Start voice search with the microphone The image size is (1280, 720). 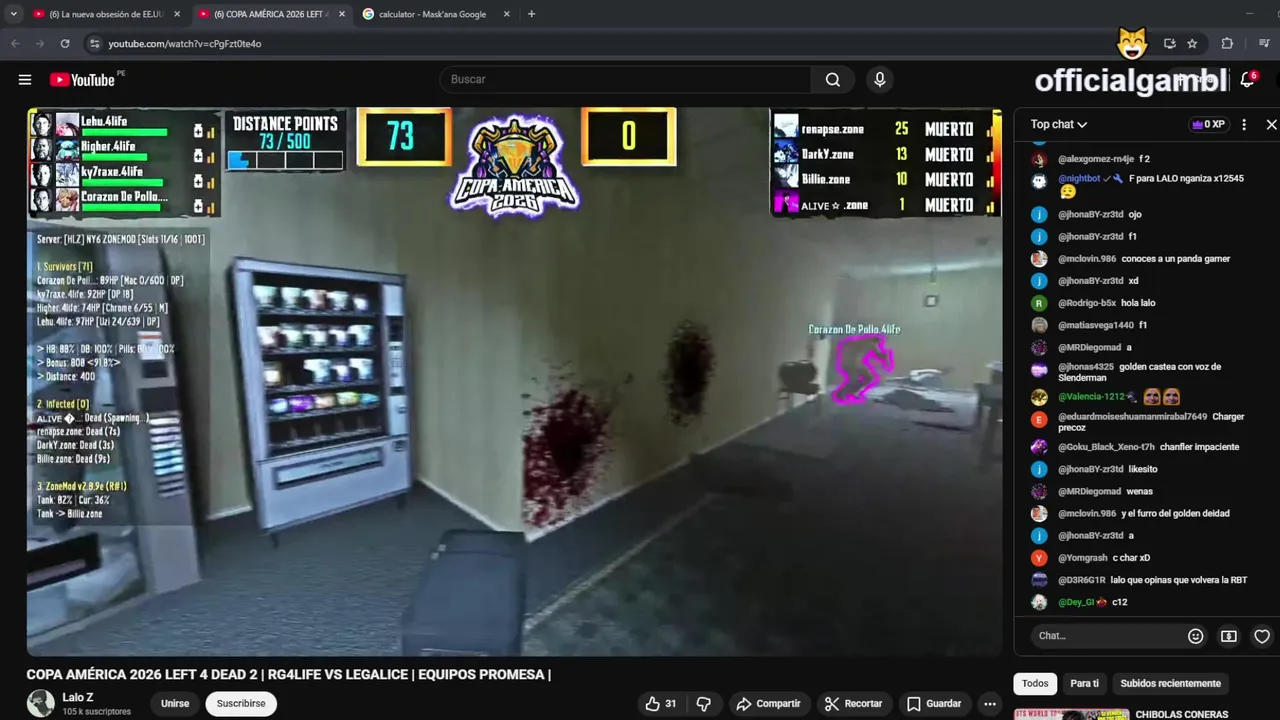pyautogui.click(x=880, y=79)
